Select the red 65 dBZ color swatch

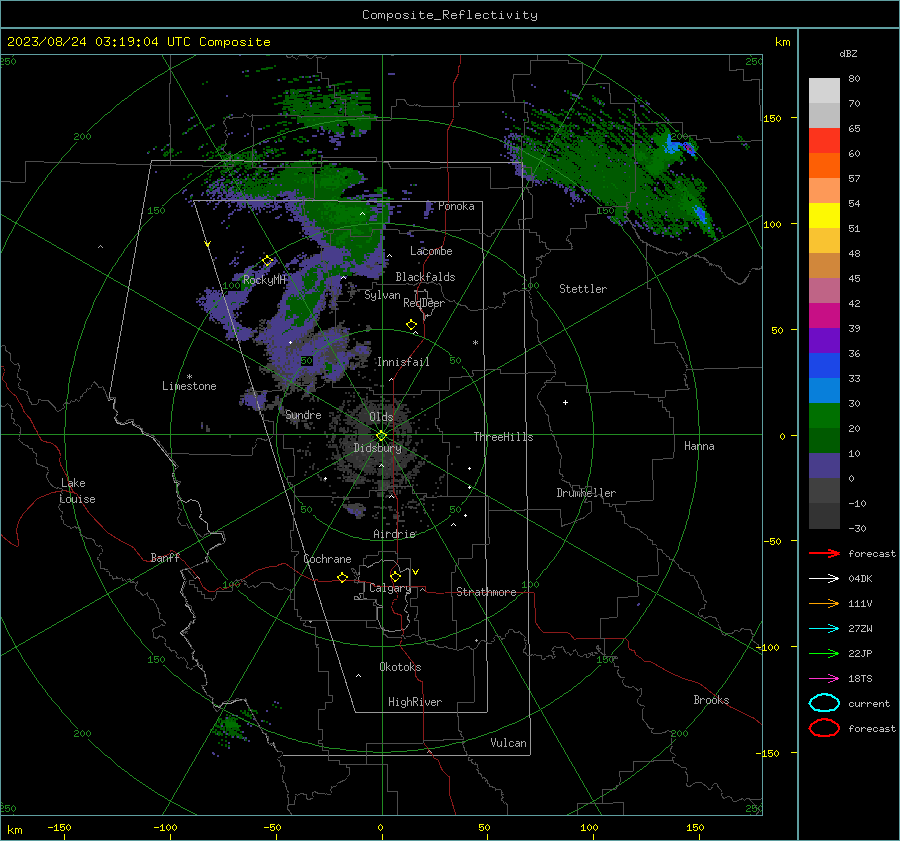824,140
